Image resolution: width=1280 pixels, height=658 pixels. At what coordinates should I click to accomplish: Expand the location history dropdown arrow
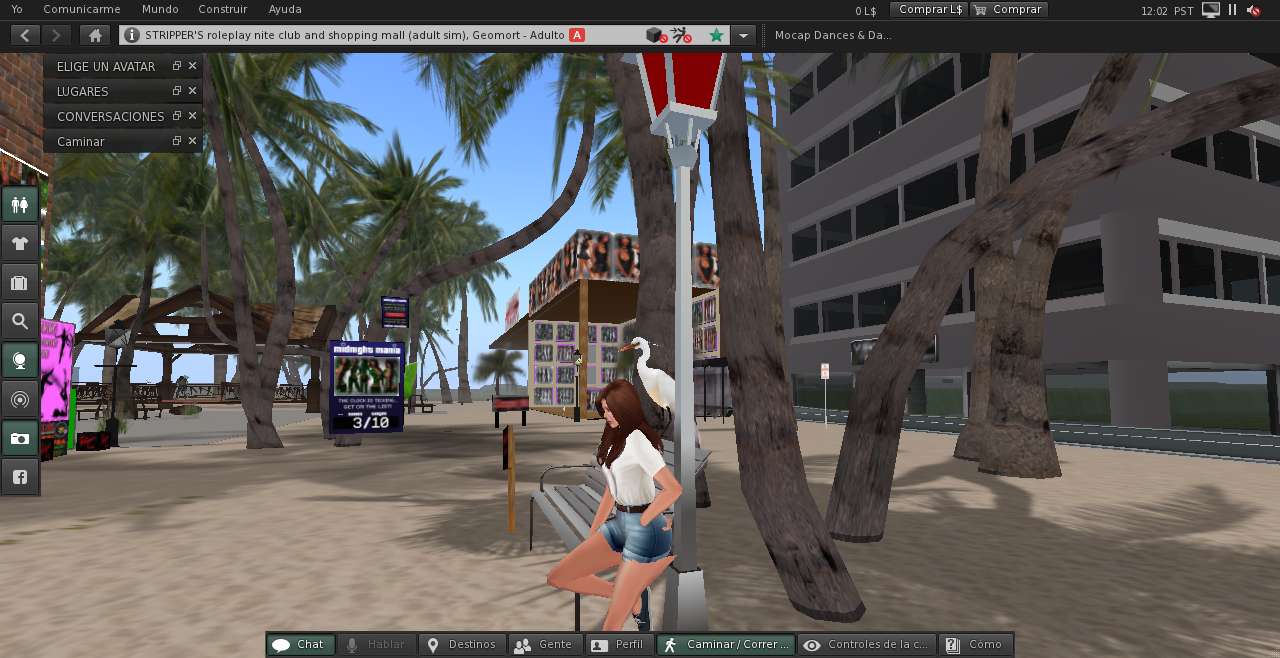click(x=743, y=35)
